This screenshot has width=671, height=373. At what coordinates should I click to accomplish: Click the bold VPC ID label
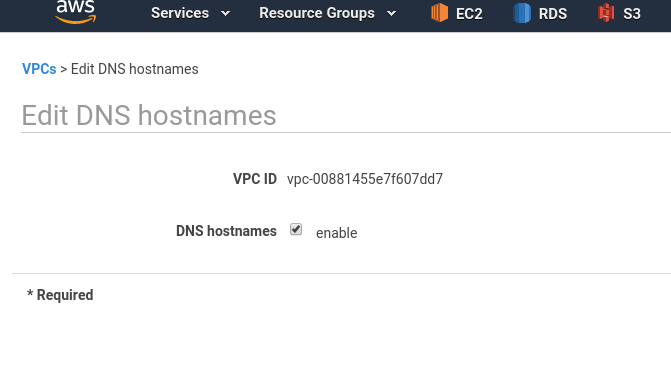255,179
